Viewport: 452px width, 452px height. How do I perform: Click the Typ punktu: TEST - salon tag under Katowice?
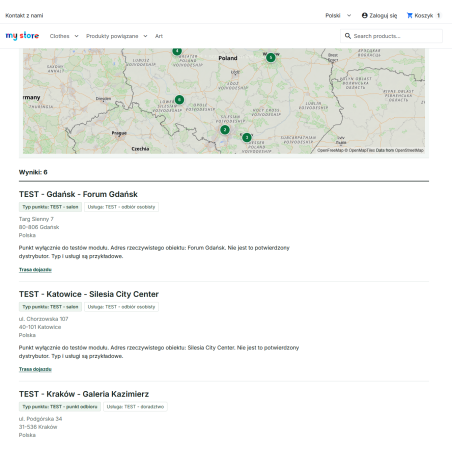(x=50, y=307)
